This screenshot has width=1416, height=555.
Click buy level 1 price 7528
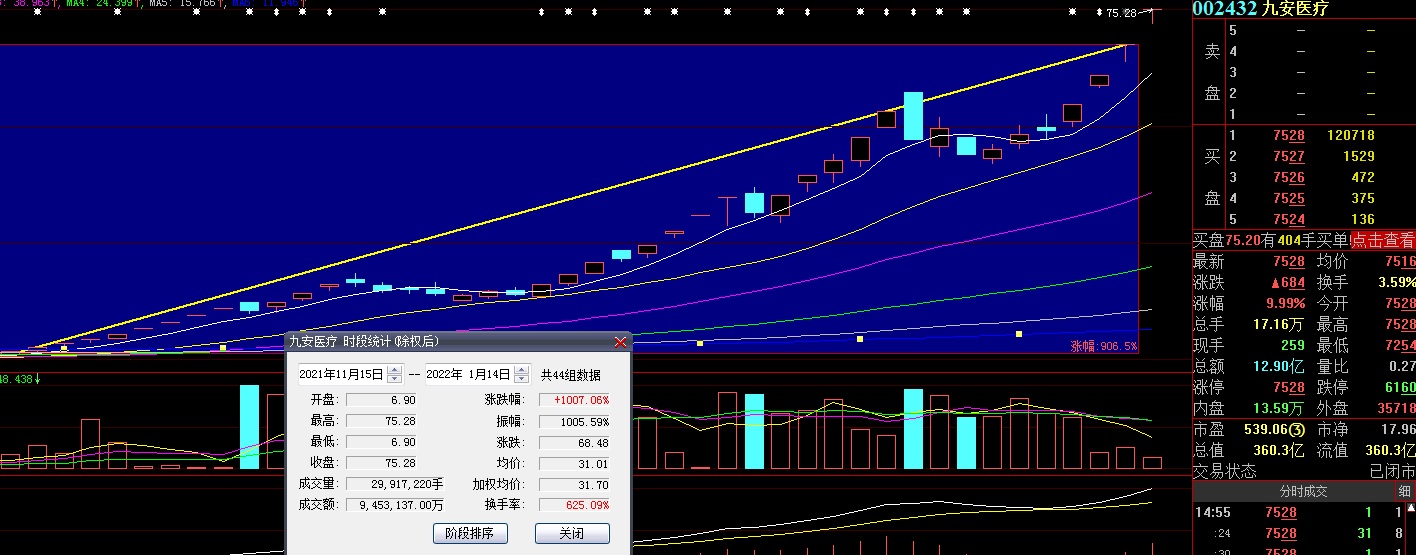[x=1288, y=135]
